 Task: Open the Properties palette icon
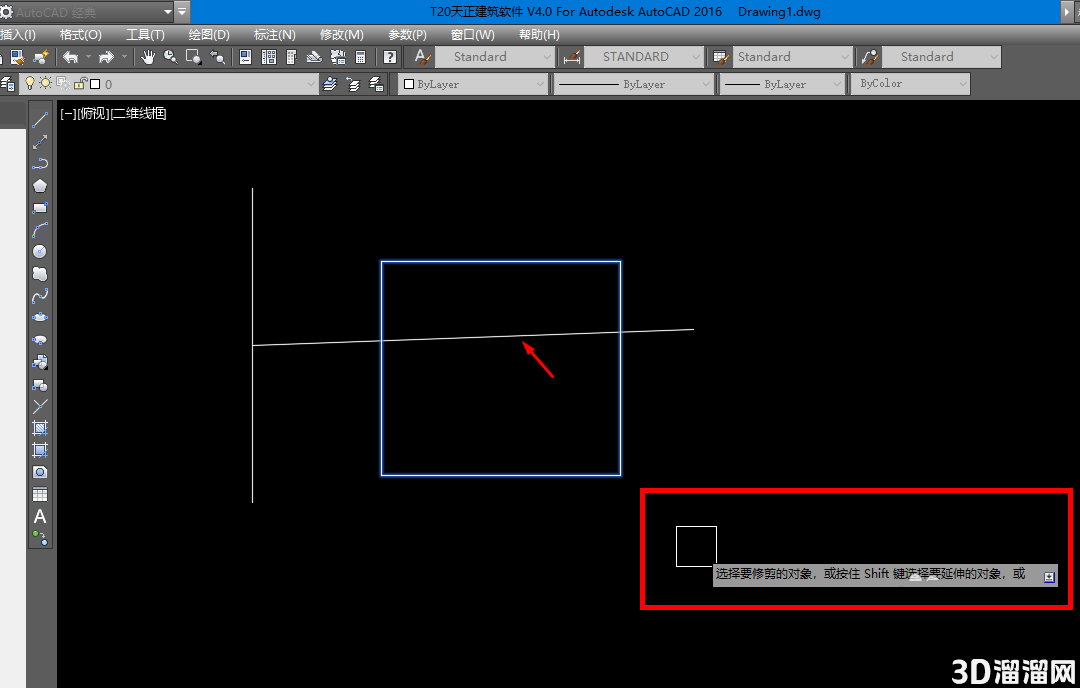coord(245,57)
